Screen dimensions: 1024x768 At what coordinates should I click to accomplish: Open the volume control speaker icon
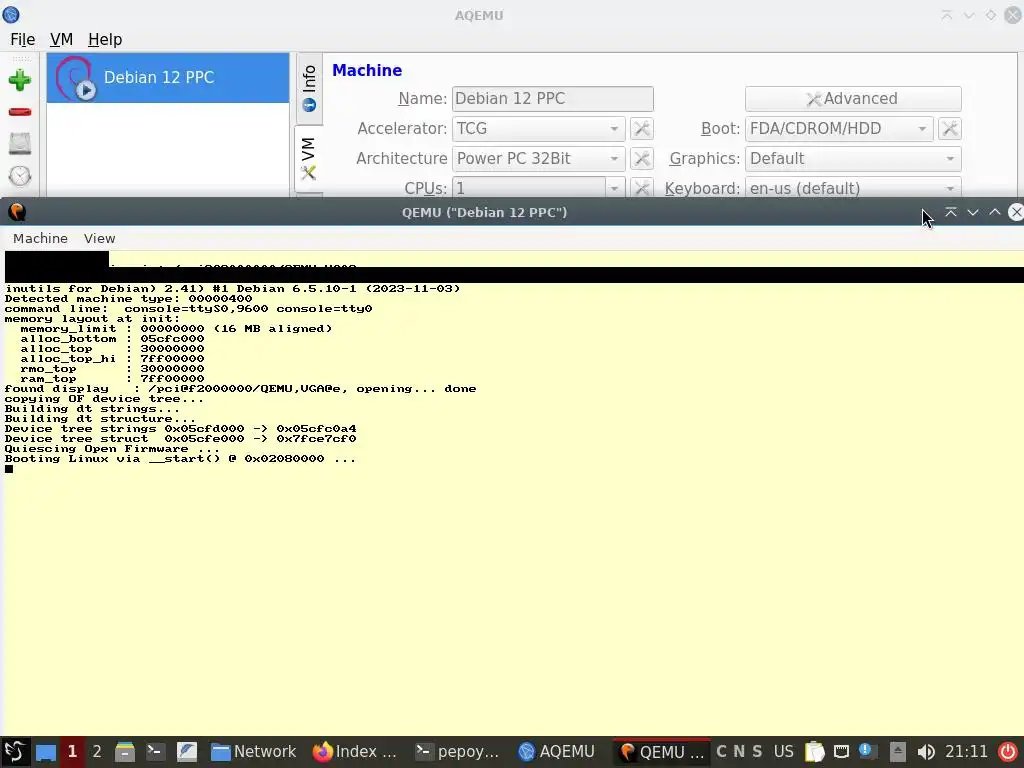pos(926,752)
